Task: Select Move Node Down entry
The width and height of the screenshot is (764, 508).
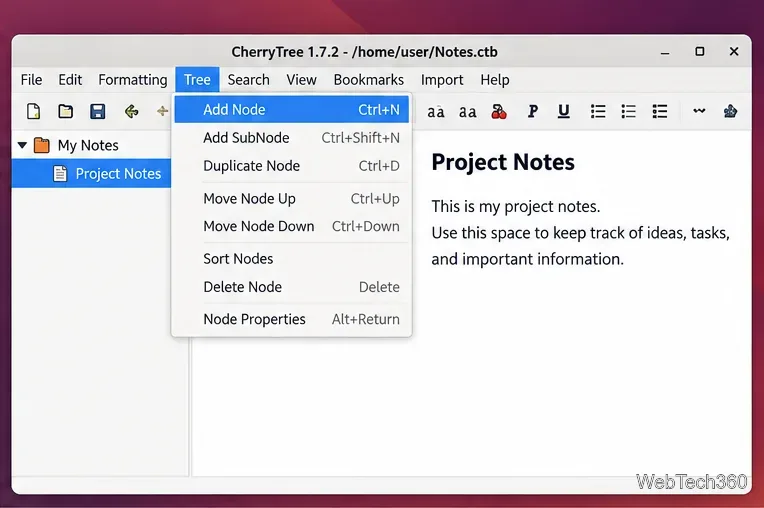Action: [x=291, y=226]
